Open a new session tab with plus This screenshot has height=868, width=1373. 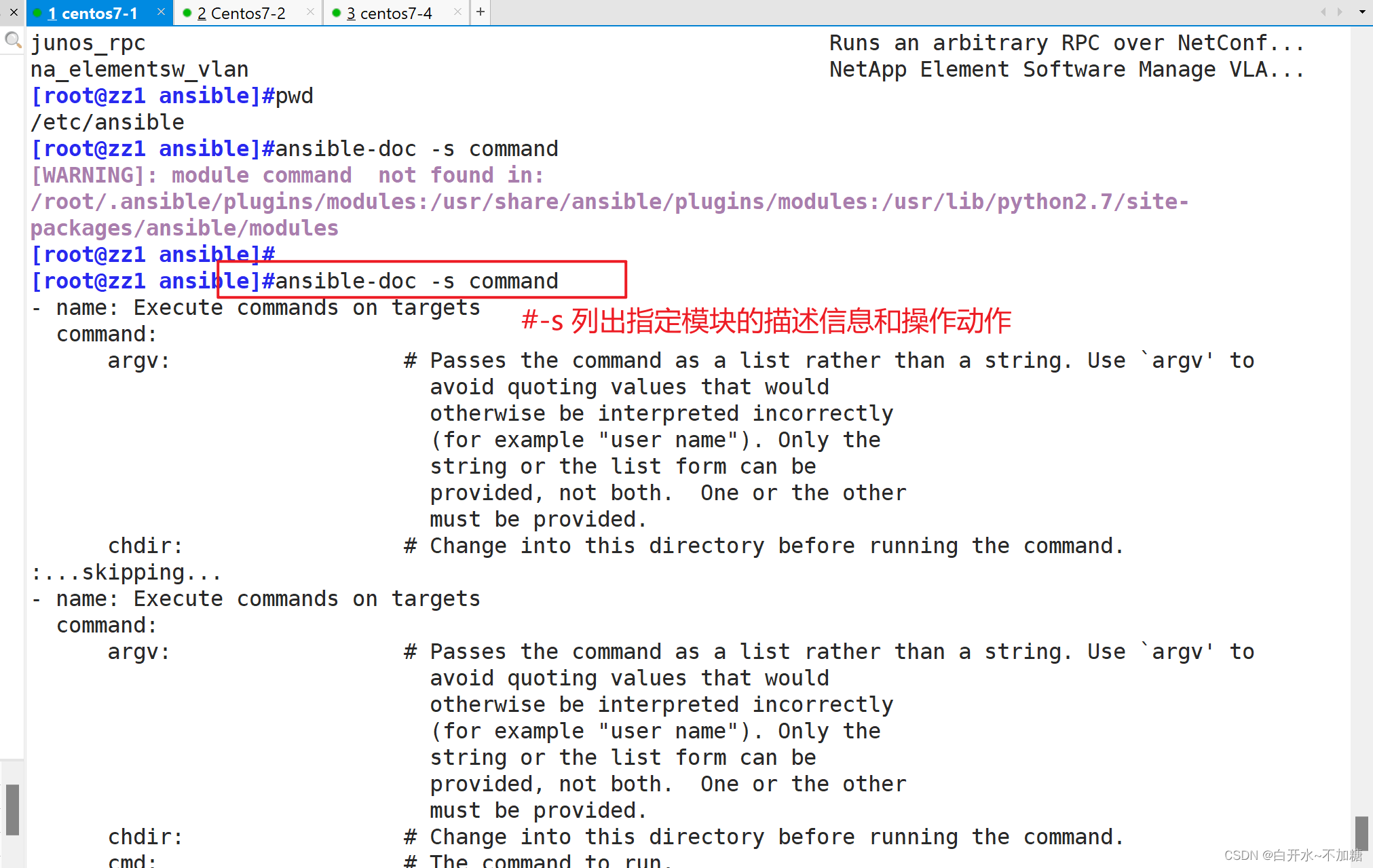coord(480,12)
